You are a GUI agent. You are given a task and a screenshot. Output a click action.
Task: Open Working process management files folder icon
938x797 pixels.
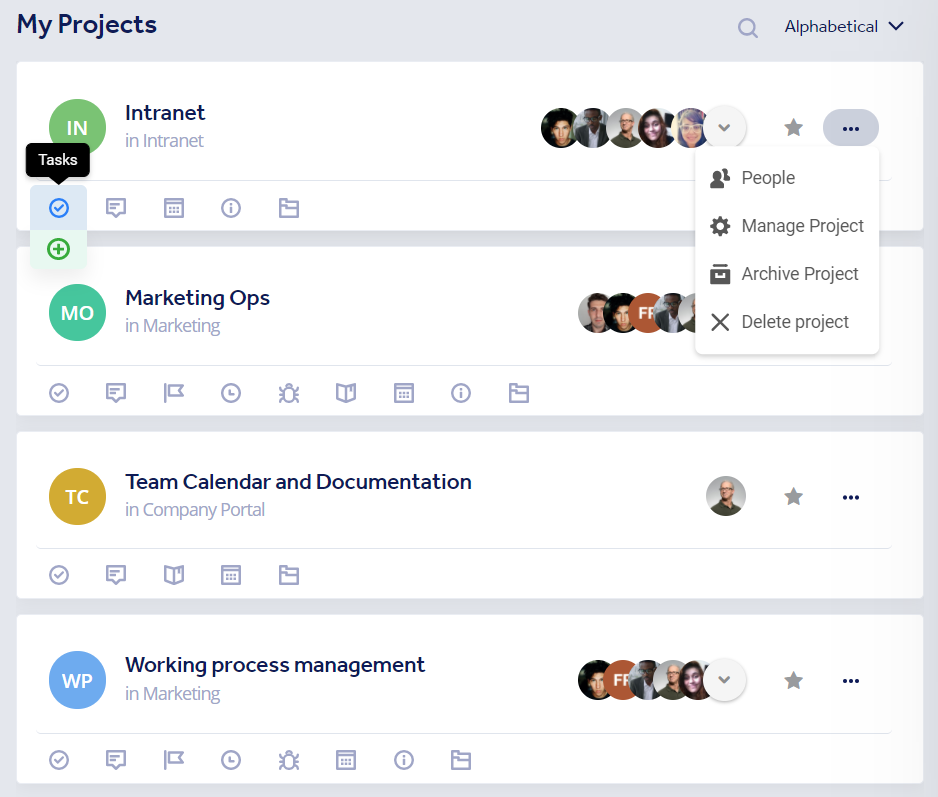pyautogui.click(x=461, y=760)
